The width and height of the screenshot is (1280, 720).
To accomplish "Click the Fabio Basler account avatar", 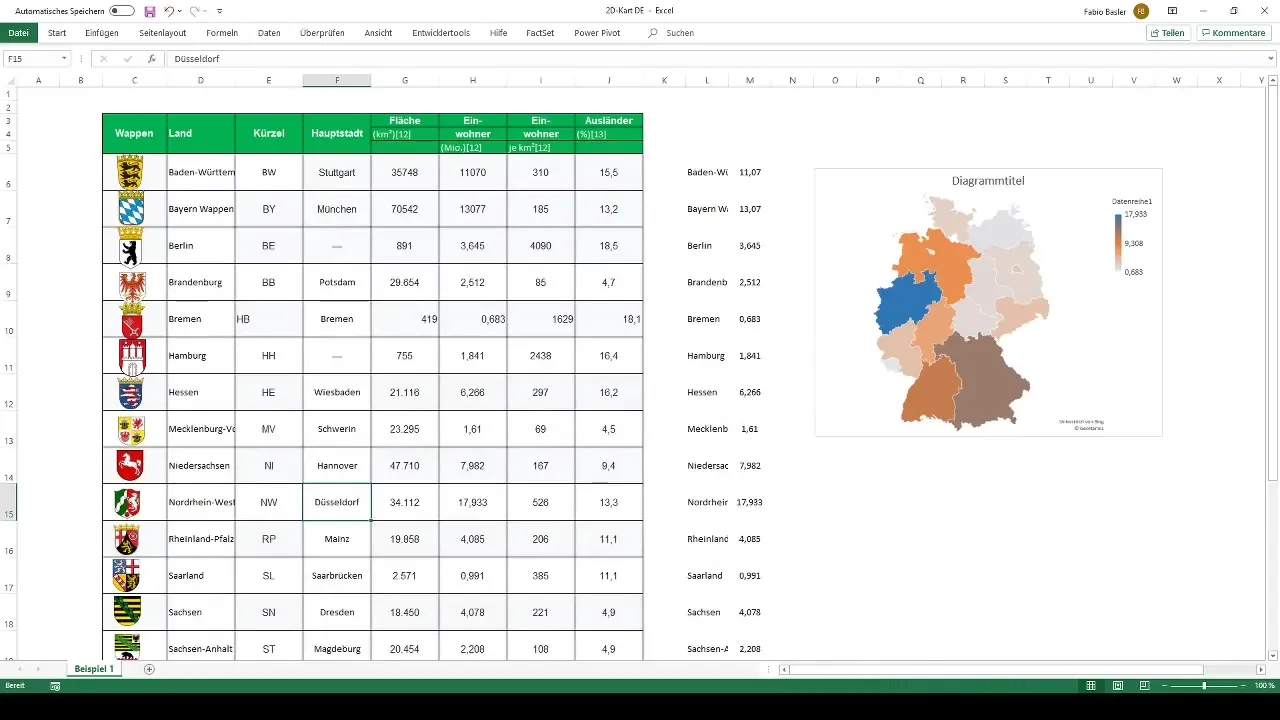I will pyautogui.click(x=1141, y=11).
